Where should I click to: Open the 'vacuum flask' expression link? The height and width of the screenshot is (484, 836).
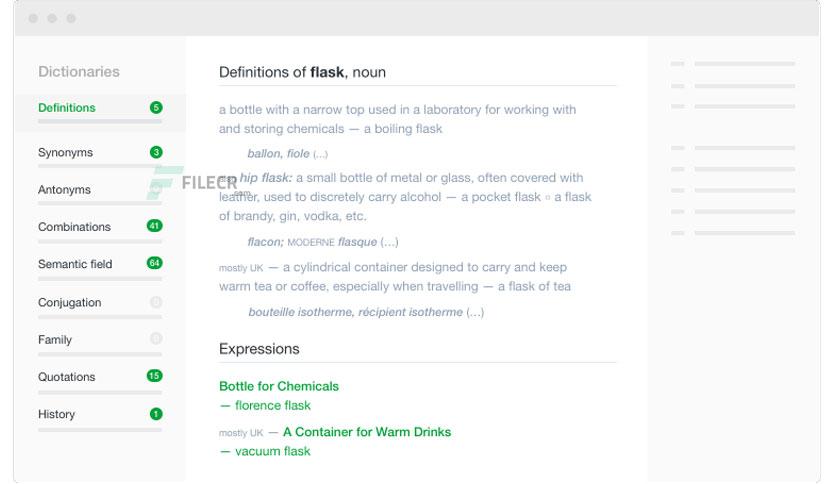point(272,451)
